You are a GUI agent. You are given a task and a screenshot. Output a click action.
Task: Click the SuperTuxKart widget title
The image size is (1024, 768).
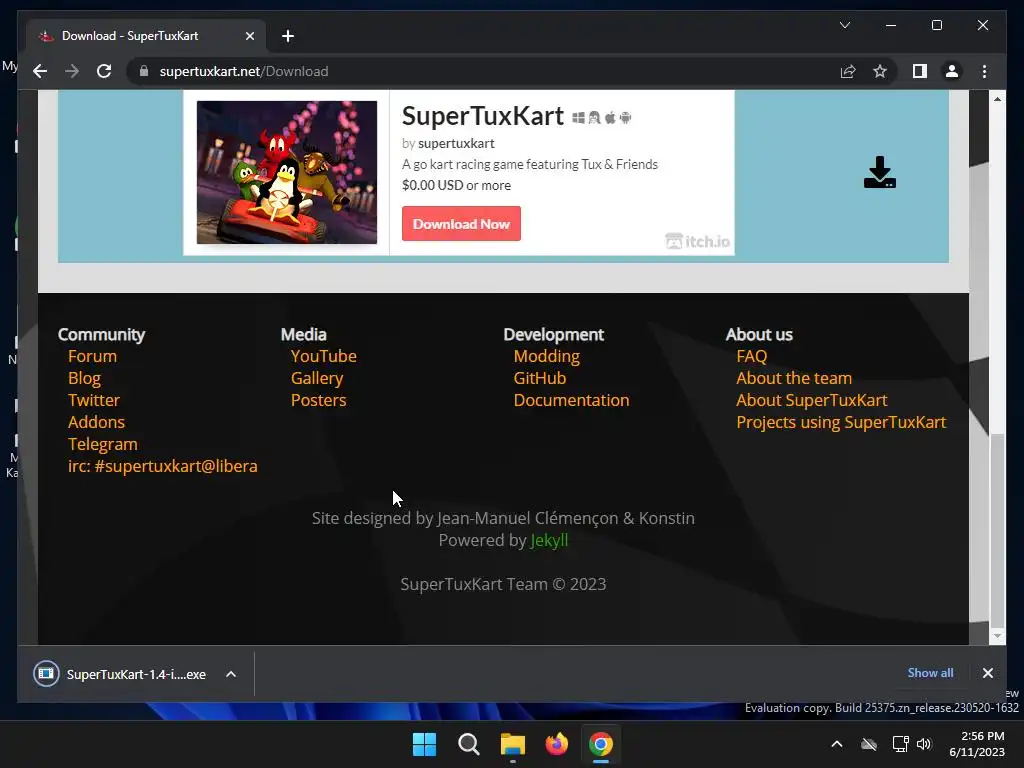point(483,116)
